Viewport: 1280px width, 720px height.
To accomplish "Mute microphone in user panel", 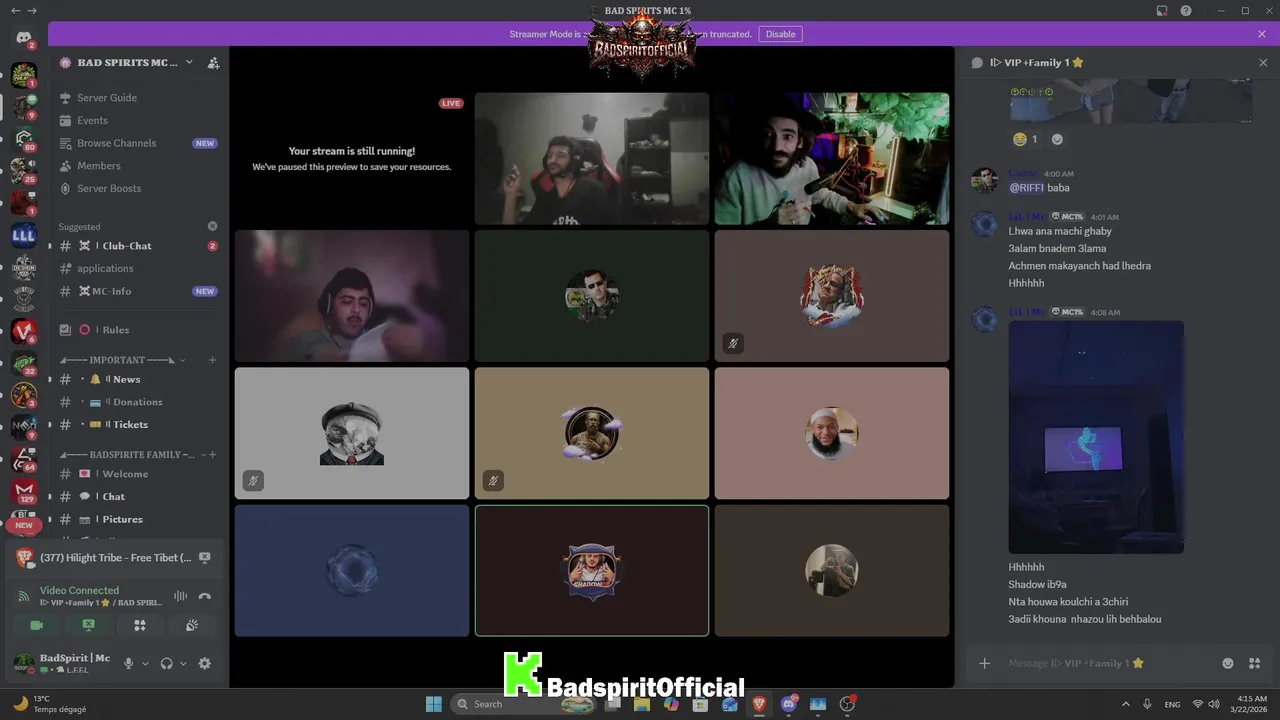I will [x=128, y=663].
